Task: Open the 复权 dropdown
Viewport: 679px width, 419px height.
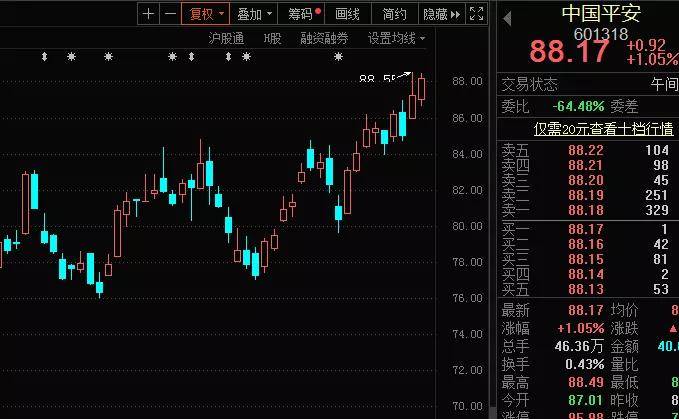Action: 206,14
